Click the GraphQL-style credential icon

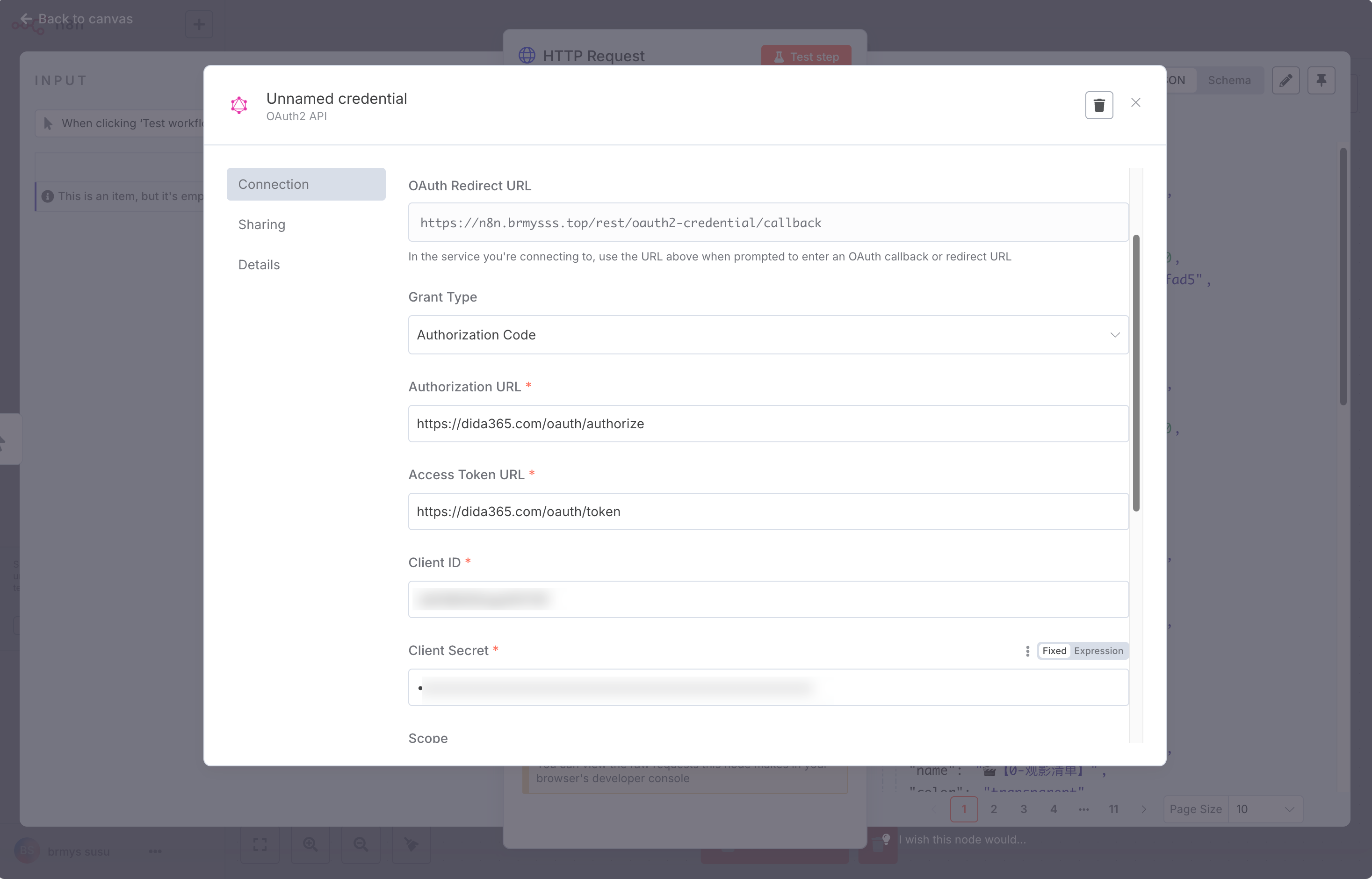(239, 106)
